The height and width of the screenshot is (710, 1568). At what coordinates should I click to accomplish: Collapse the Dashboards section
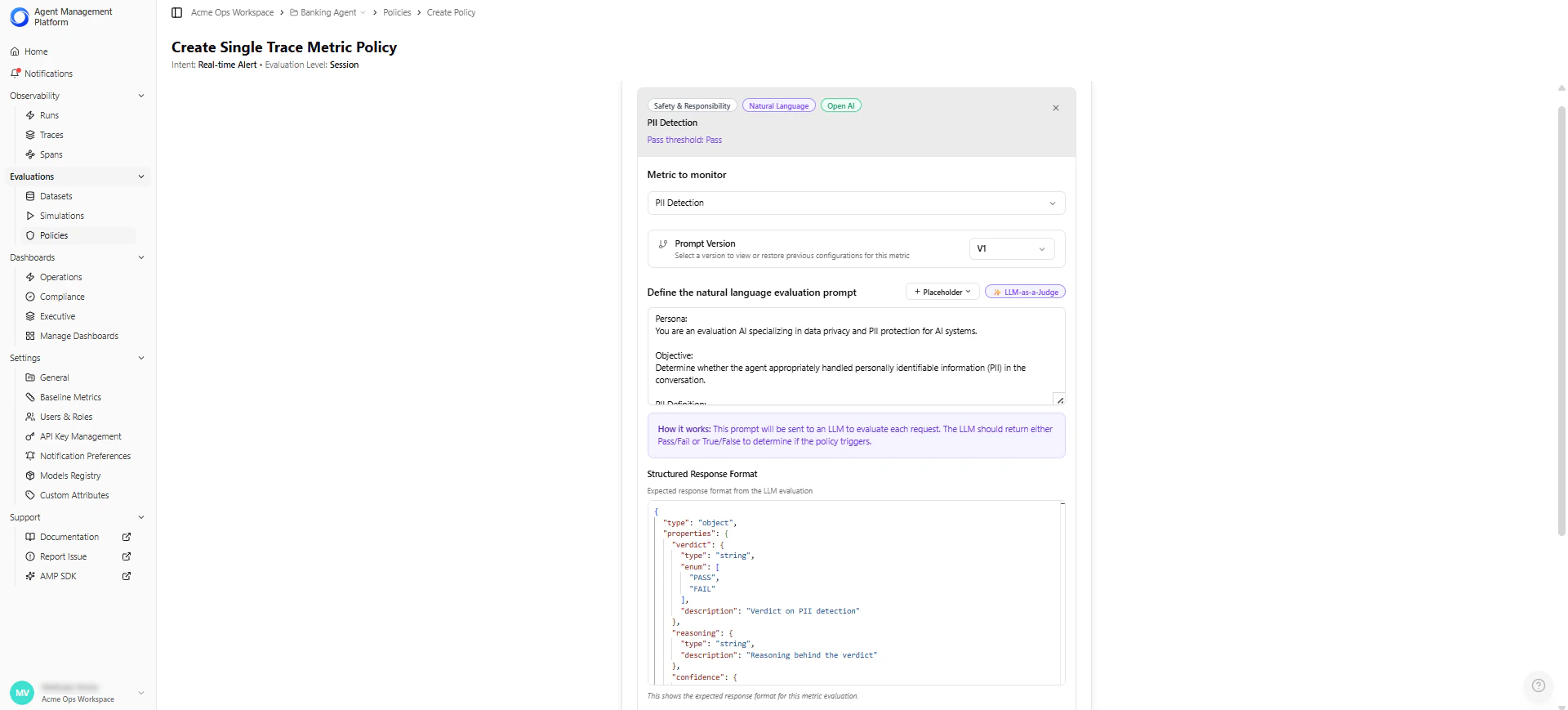tap(141, 257)
